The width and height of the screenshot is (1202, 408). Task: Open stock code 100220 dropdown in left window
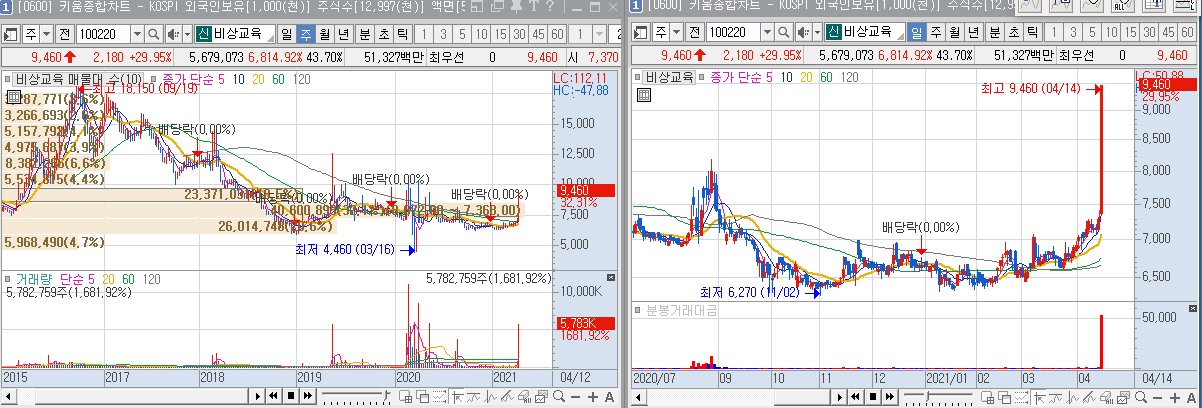click(x=137, y=34)
